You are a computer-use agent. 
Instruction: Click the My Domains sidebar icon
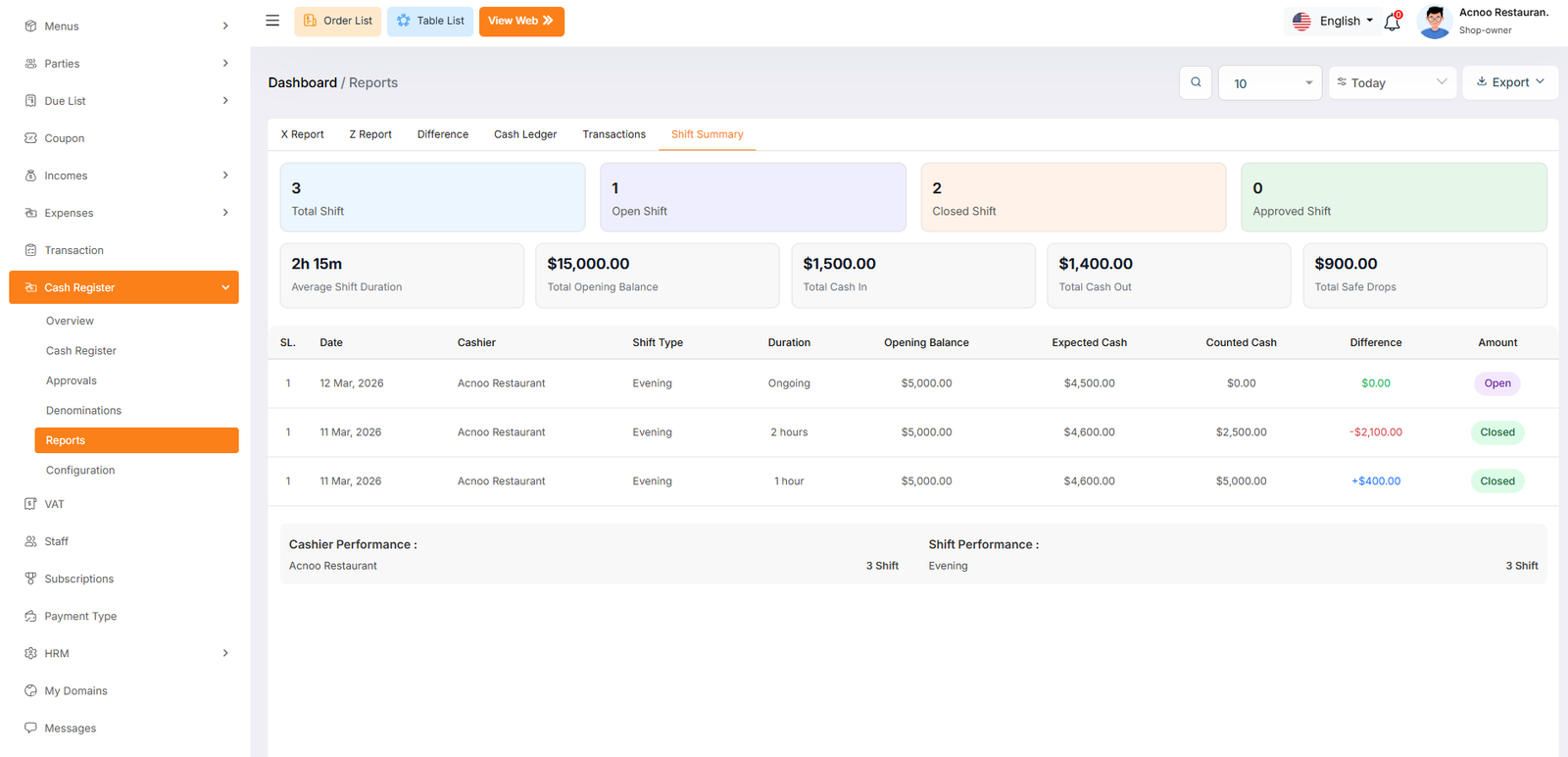30,690
